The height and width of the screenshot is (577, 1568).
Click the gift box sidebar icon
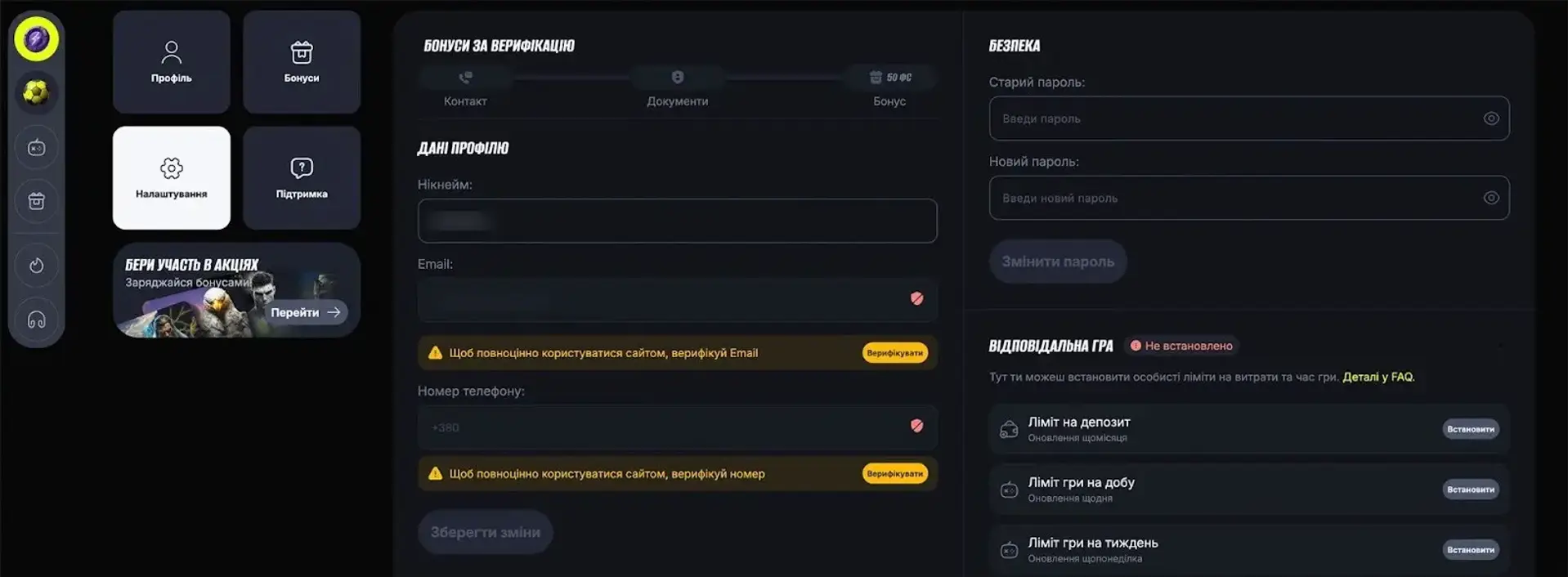click(x=36, y=201)
